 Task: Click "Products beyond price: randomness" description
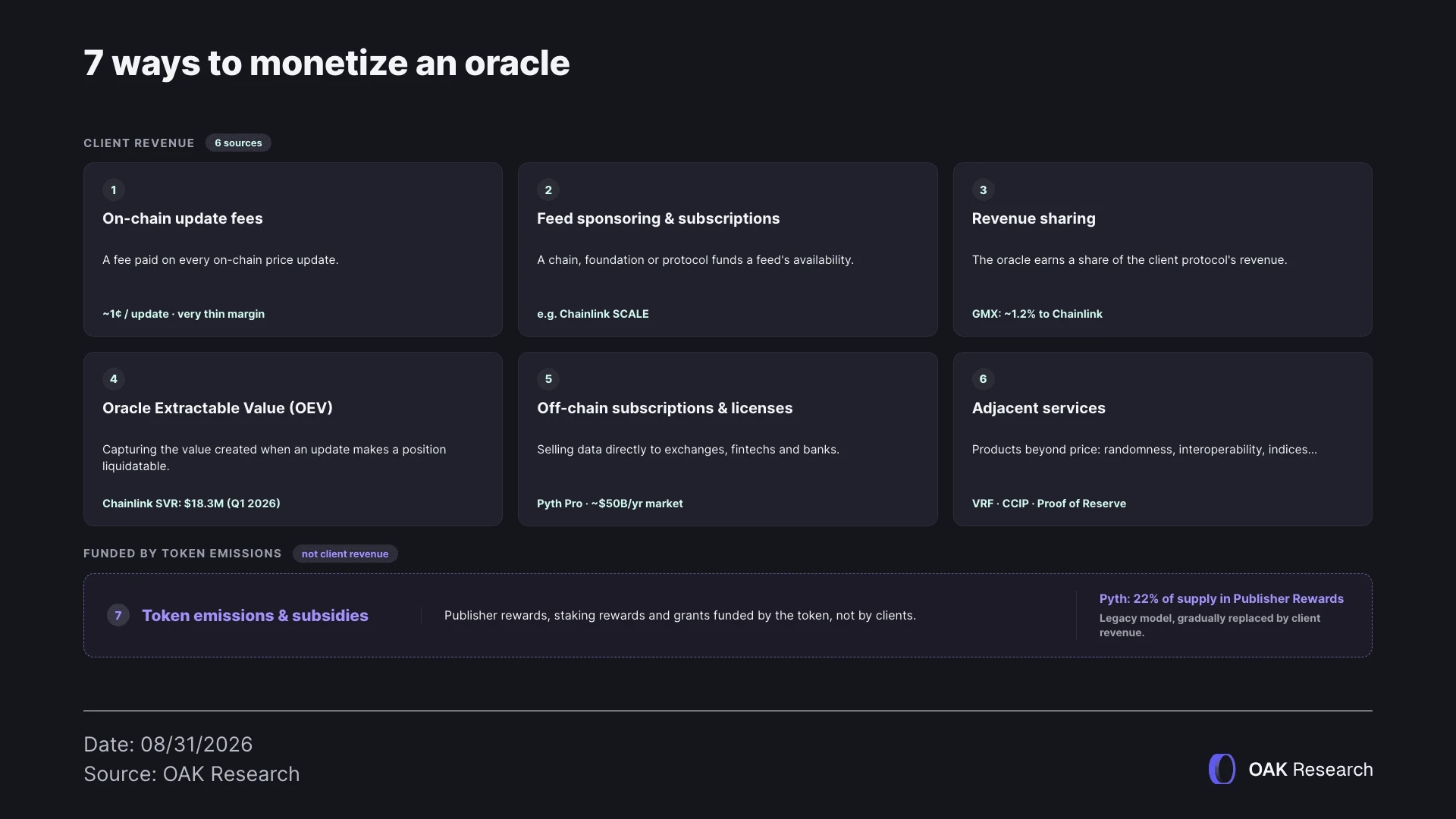(1144, 450)
